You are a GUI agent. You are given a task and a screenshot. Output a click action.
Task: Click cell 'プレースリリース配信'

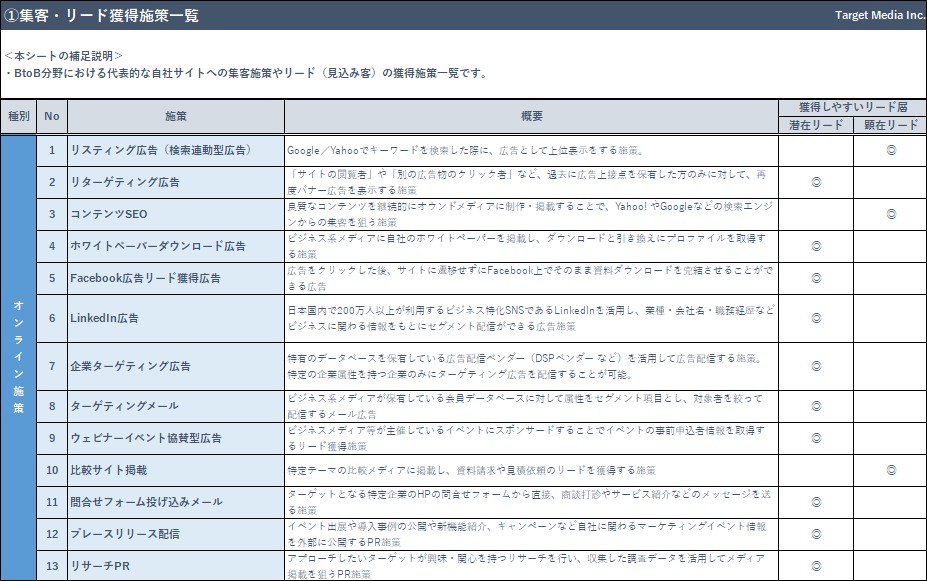176,534
